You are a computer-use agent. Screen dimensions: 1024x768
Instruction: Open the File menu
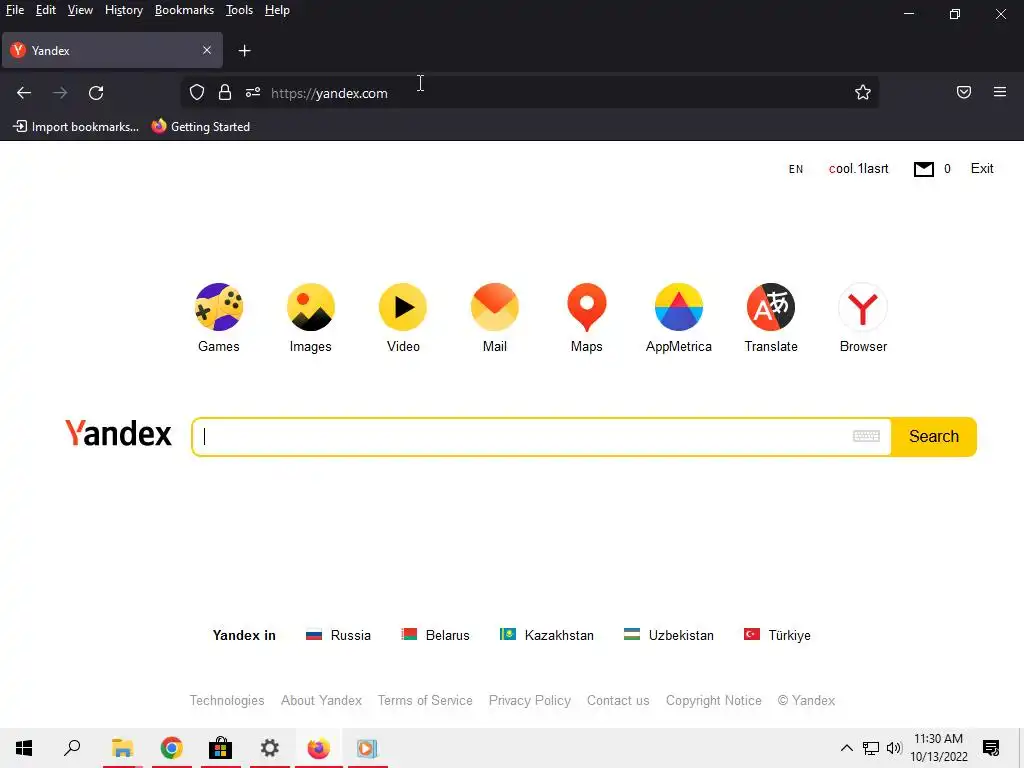[14, 10]
